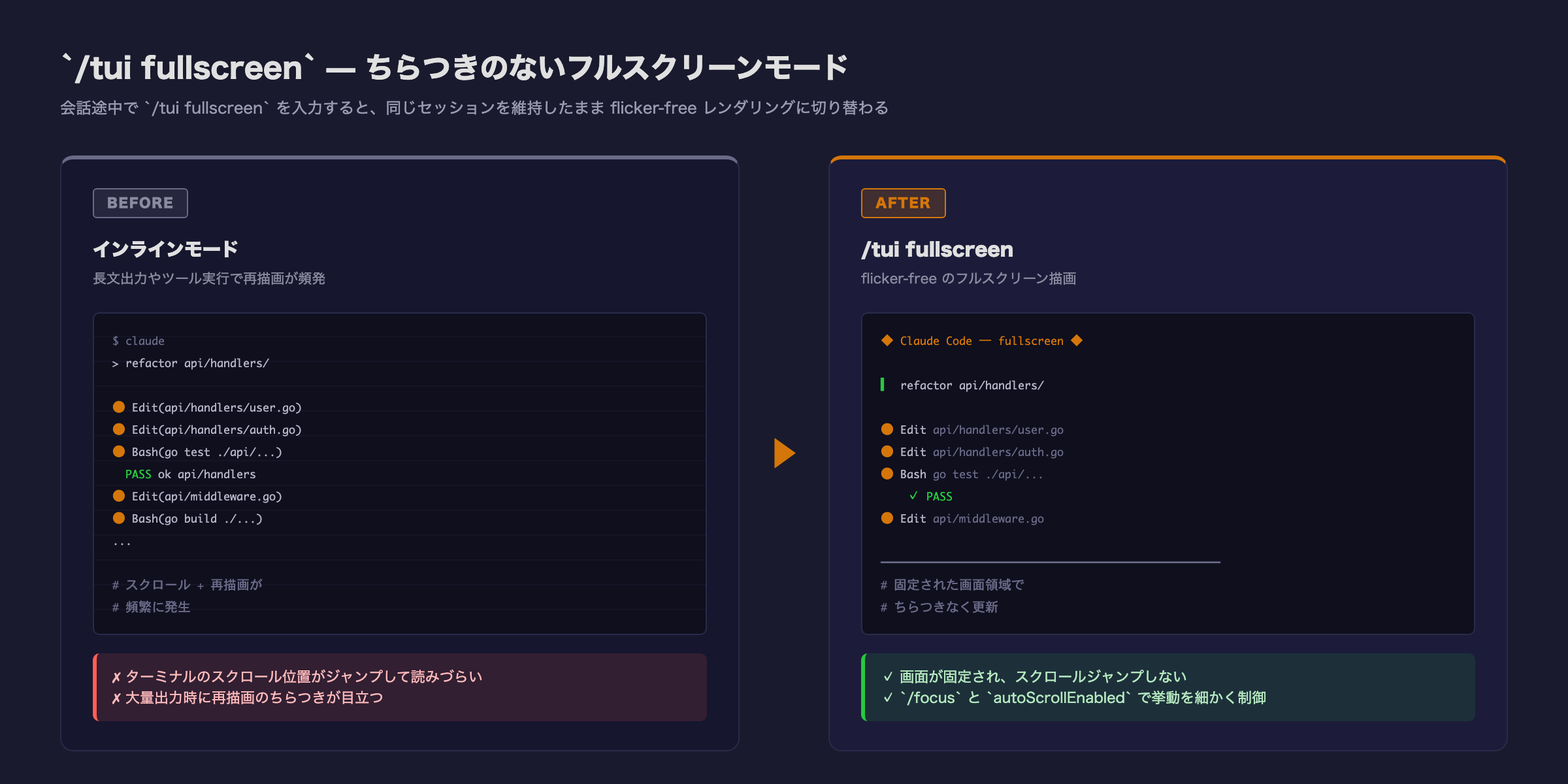Click orange dot beside Bash(go build ./...)
Viewport: 1568px width, 784px height.
[x=119, y=518]
